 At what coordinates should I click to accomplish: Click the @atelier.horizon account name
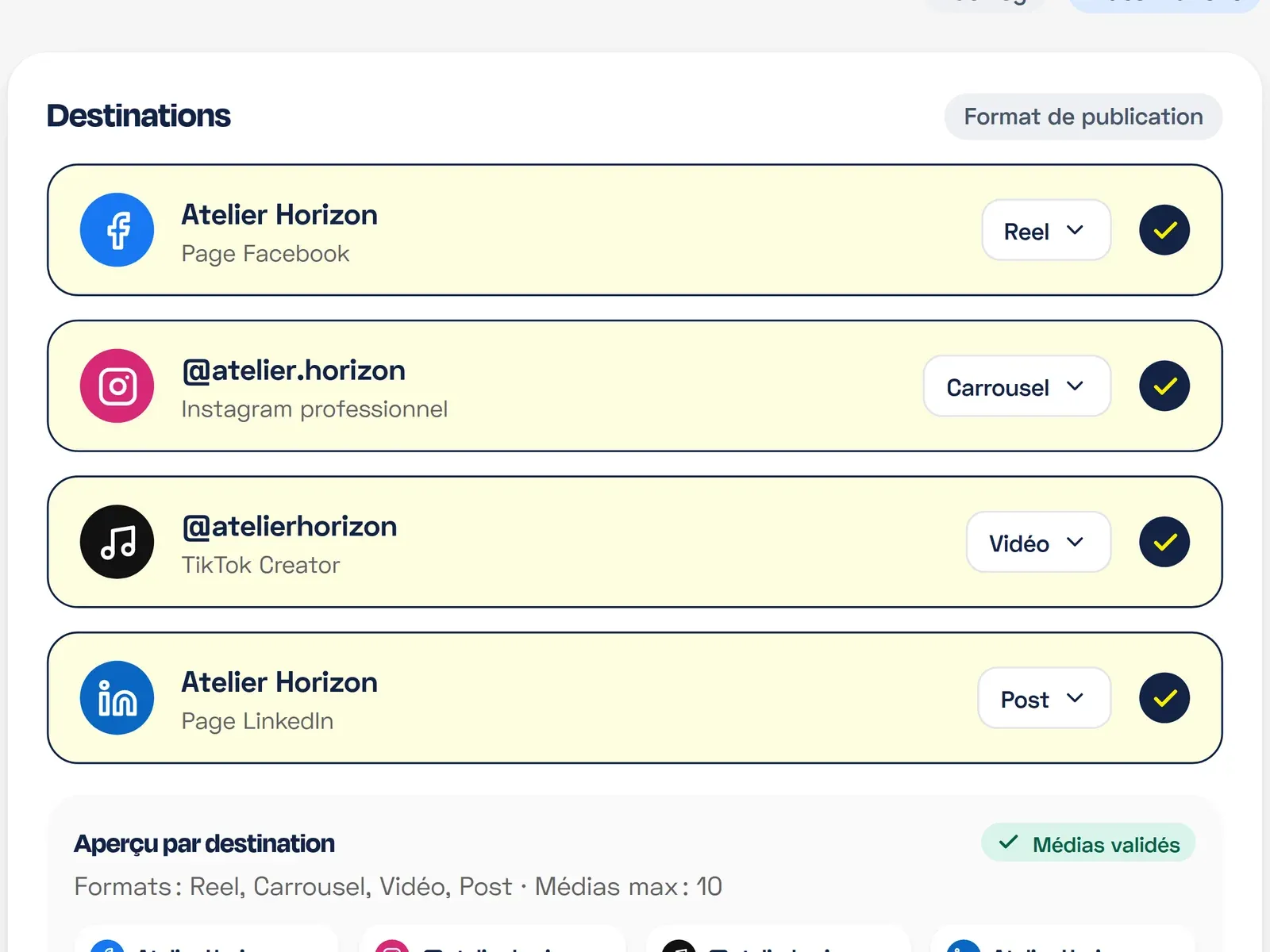coord(294,370)
